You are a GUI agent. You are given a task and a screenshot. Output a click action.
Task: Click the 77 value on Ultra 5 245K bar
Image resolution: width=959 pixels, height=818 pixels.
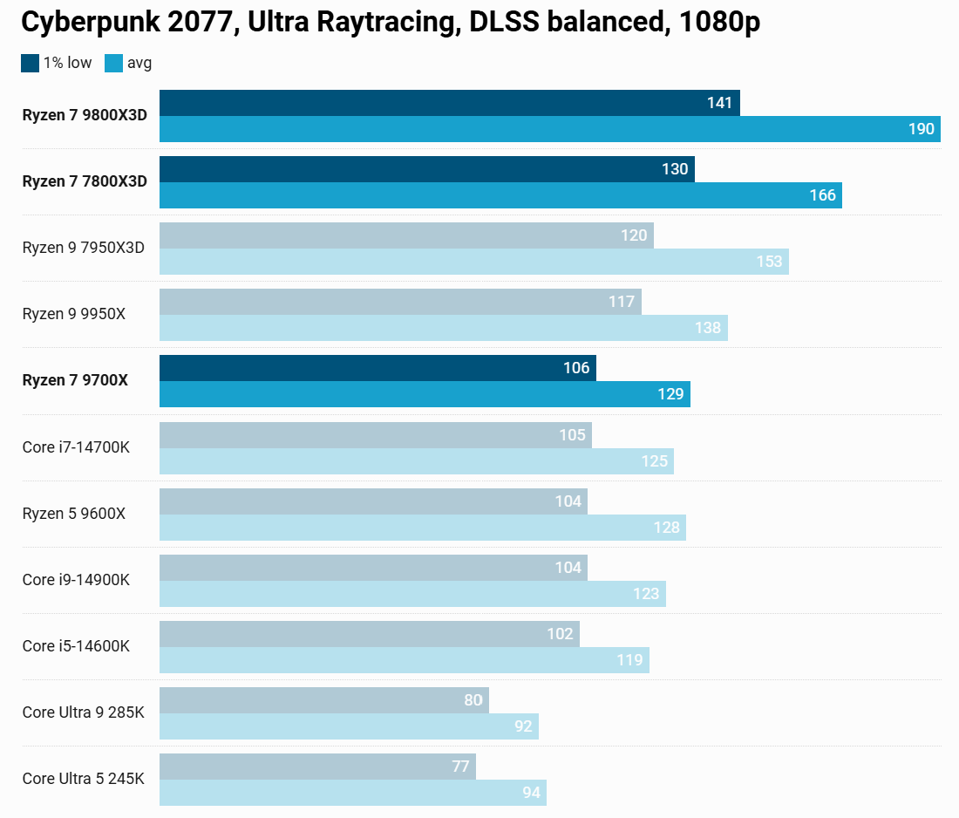461,767
